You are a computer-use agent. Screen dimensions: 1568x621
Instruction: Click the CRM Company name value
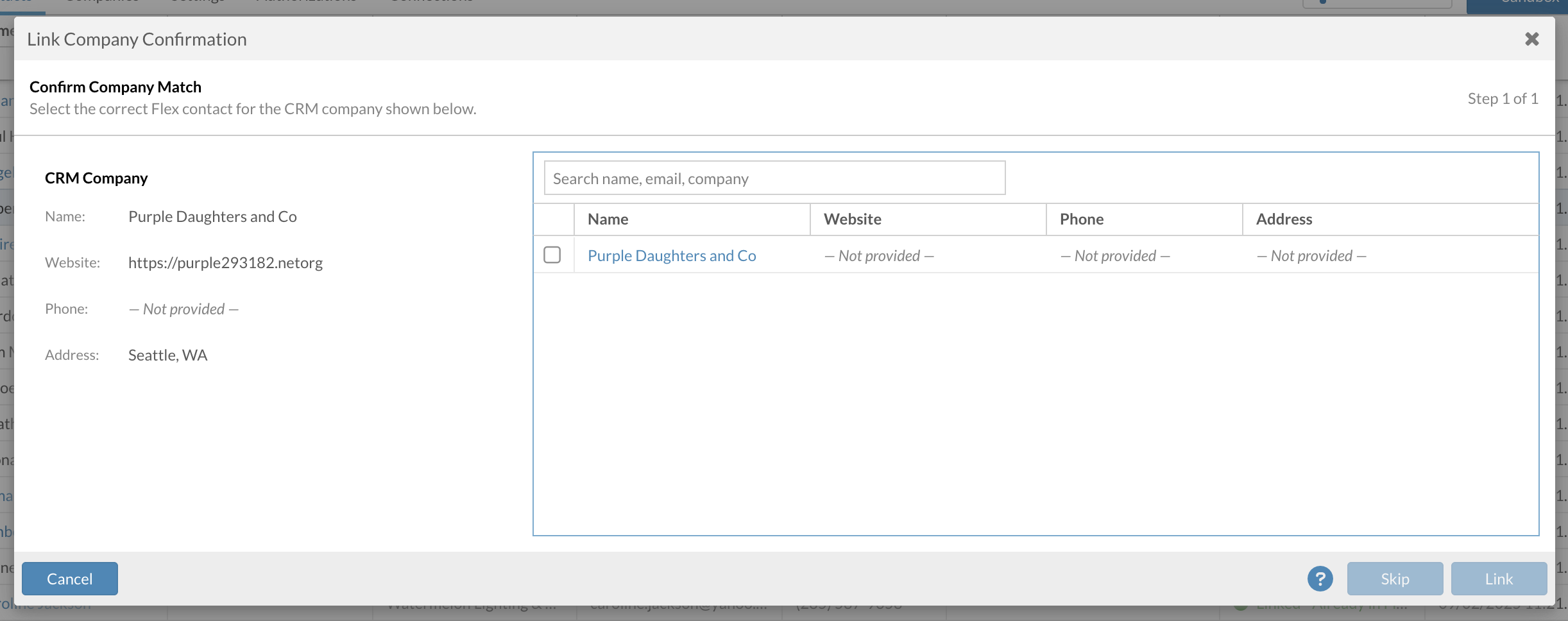[212, 217]
